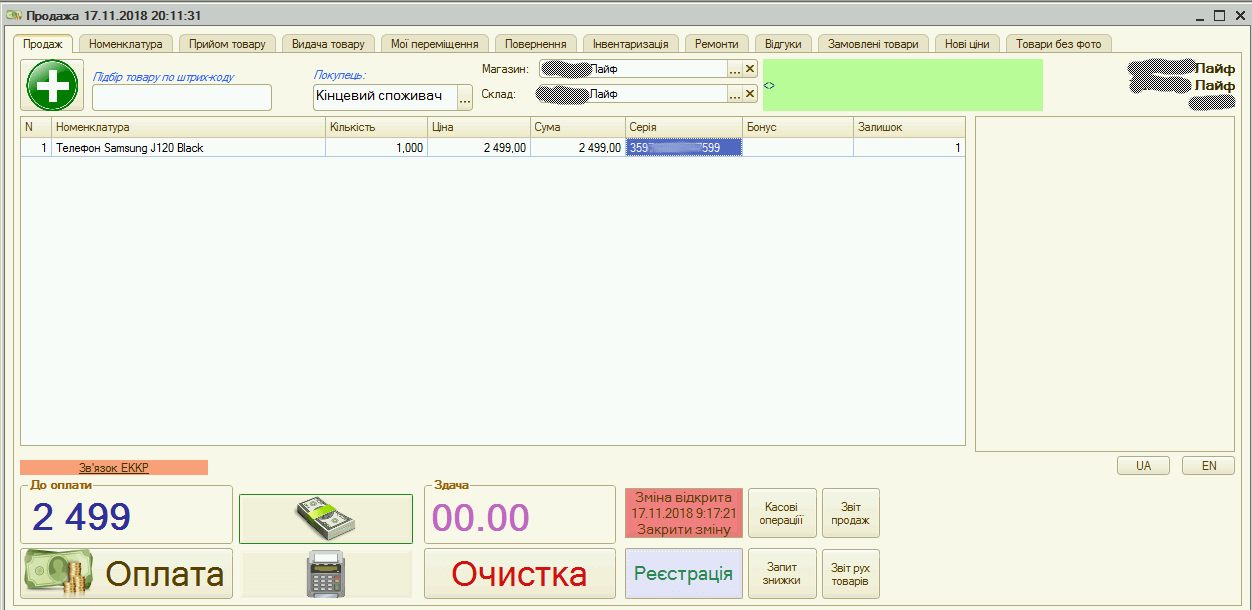Switch language to UA

point(1144,466)
